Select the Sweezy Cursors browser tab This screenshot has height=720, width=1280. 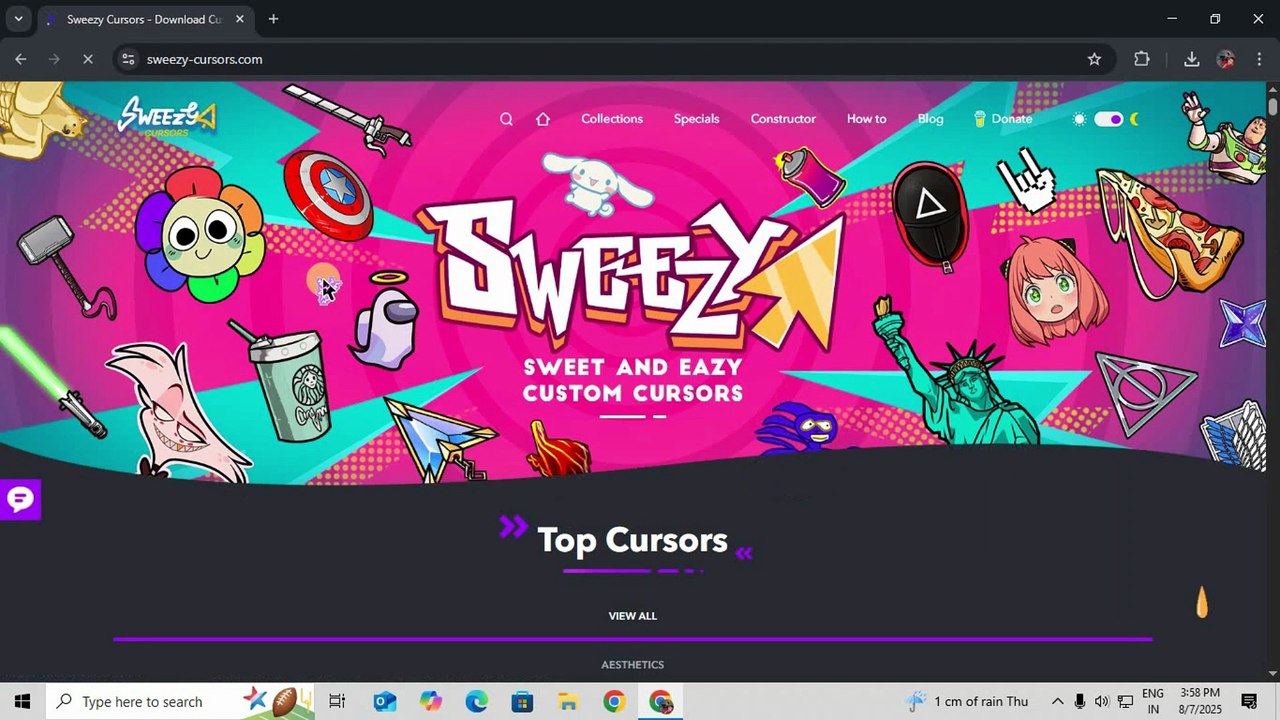pyautogui.click(x=146, y=19)
